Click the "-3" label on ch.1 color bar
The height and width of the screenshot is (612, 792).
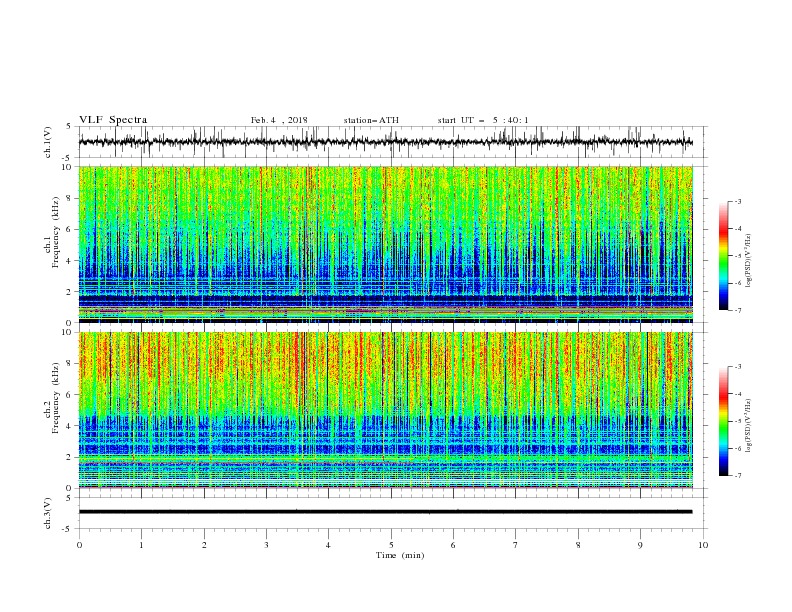coord(737,201)
